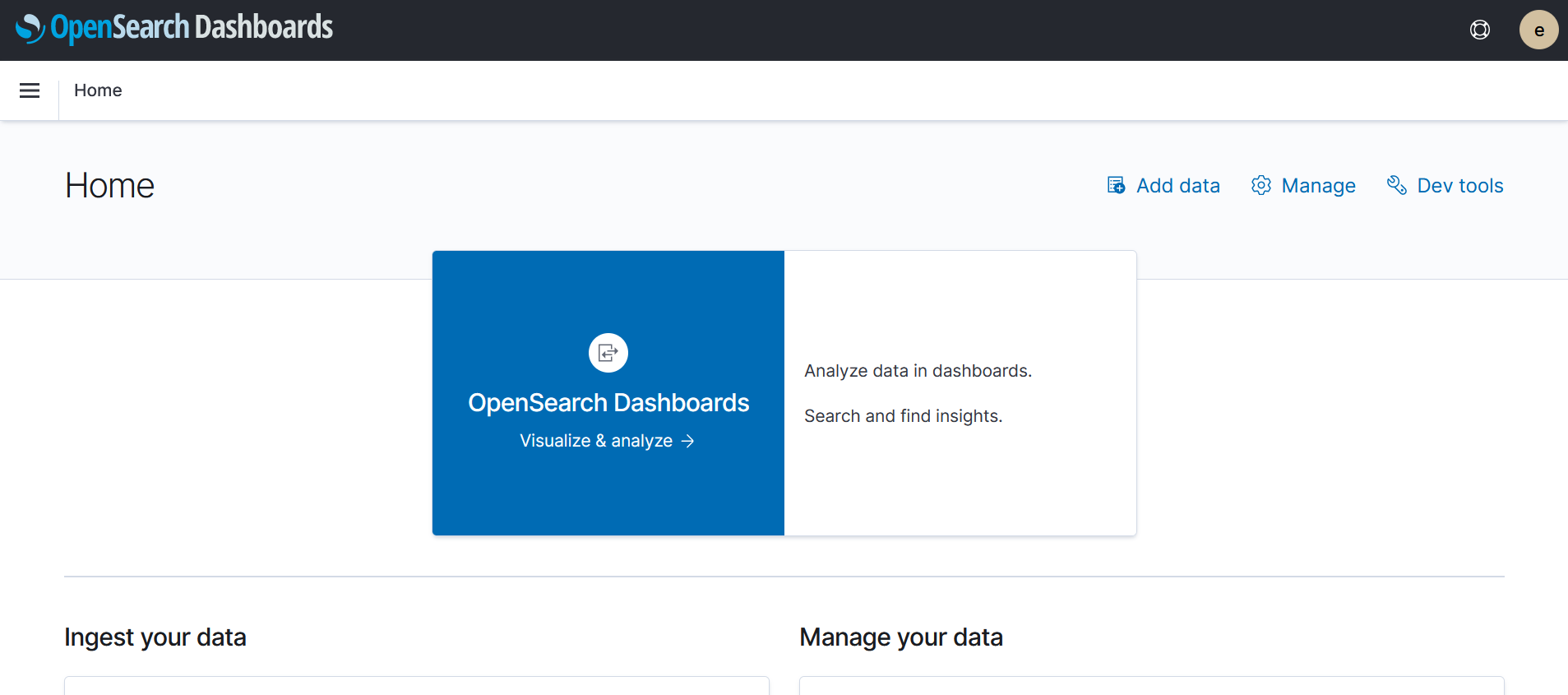Click the round icon above OpenSearch Dashboards title

coord(608,353)
